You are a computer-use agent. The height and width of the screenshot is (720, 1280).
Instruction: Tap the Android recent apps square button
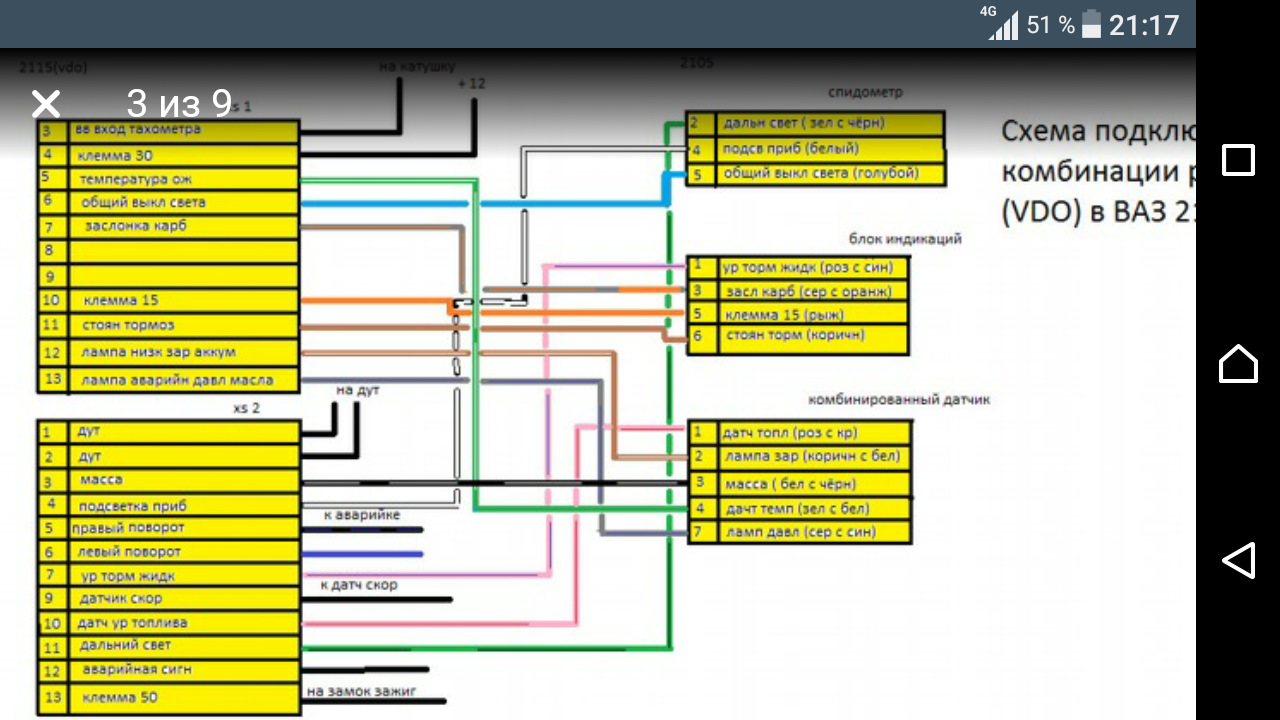pos(1238,160)
